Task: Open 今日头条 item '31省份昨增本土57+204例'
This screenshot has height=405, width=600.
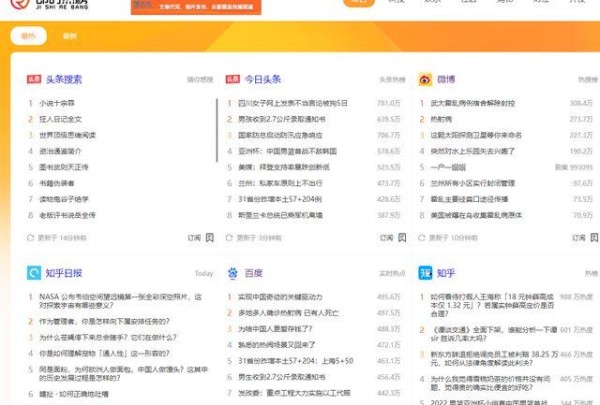Action: (280, 199)
